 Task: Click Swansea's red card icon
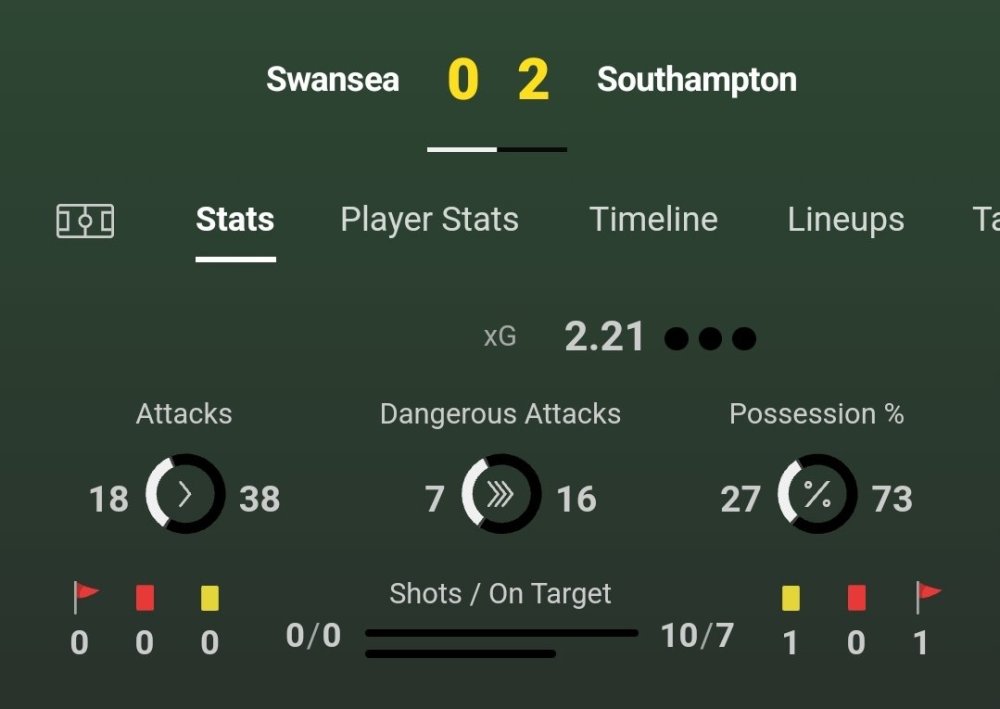[x=145, y=597]
